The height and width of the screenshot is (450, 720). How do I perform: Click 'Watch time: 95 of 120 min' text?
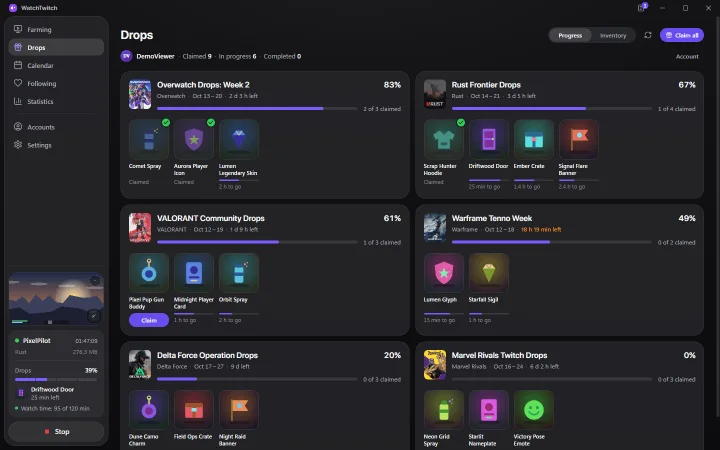tap(55, 408)
